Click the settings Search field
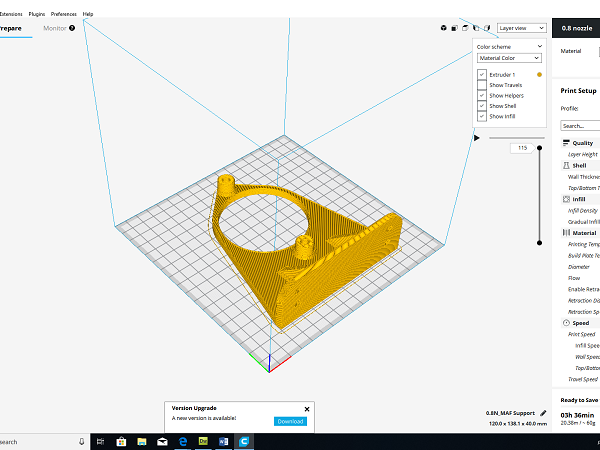 [x=580, y=126]
